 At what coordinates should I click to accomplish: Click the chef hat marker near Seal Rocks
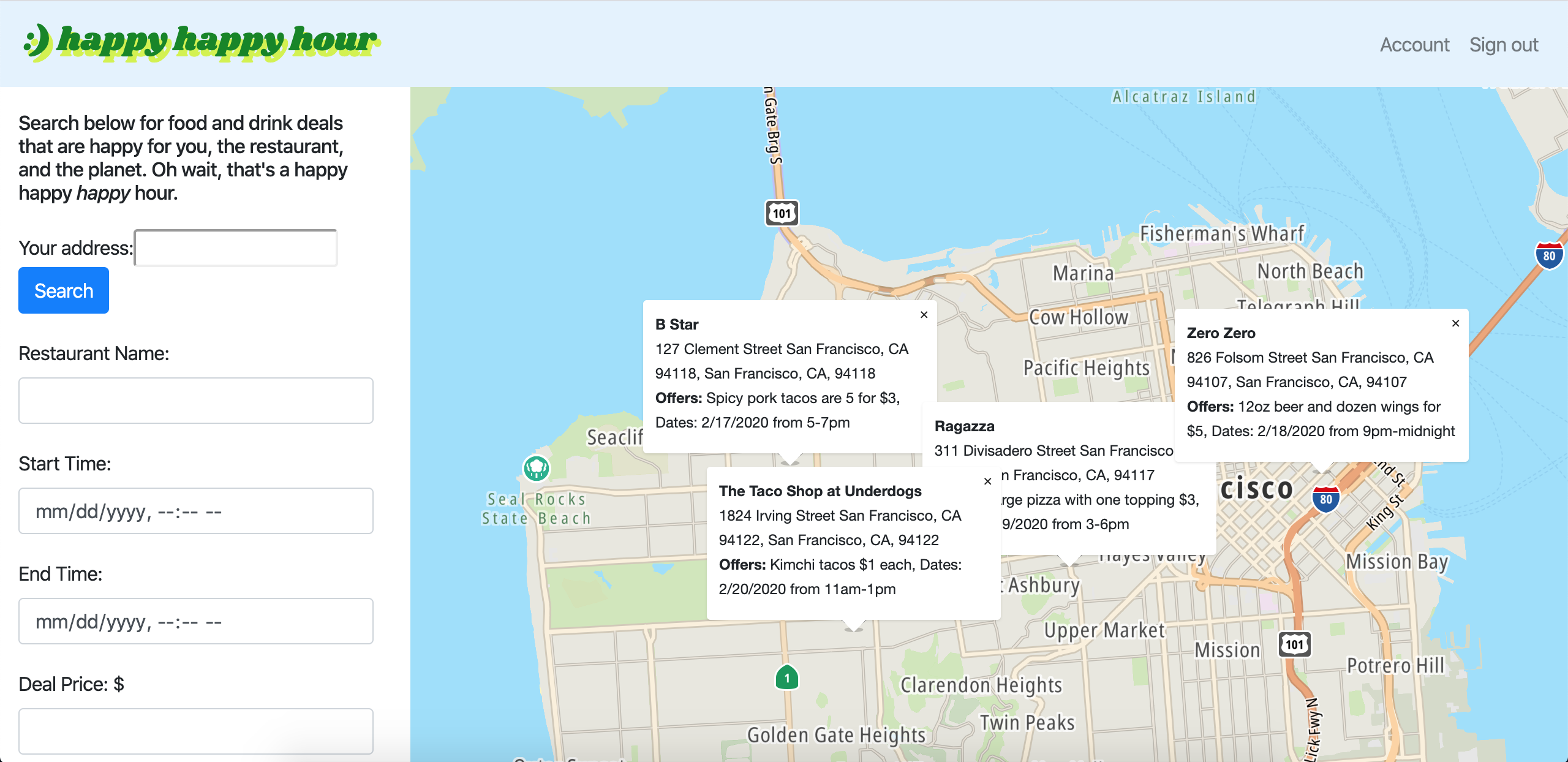[537, 469]
